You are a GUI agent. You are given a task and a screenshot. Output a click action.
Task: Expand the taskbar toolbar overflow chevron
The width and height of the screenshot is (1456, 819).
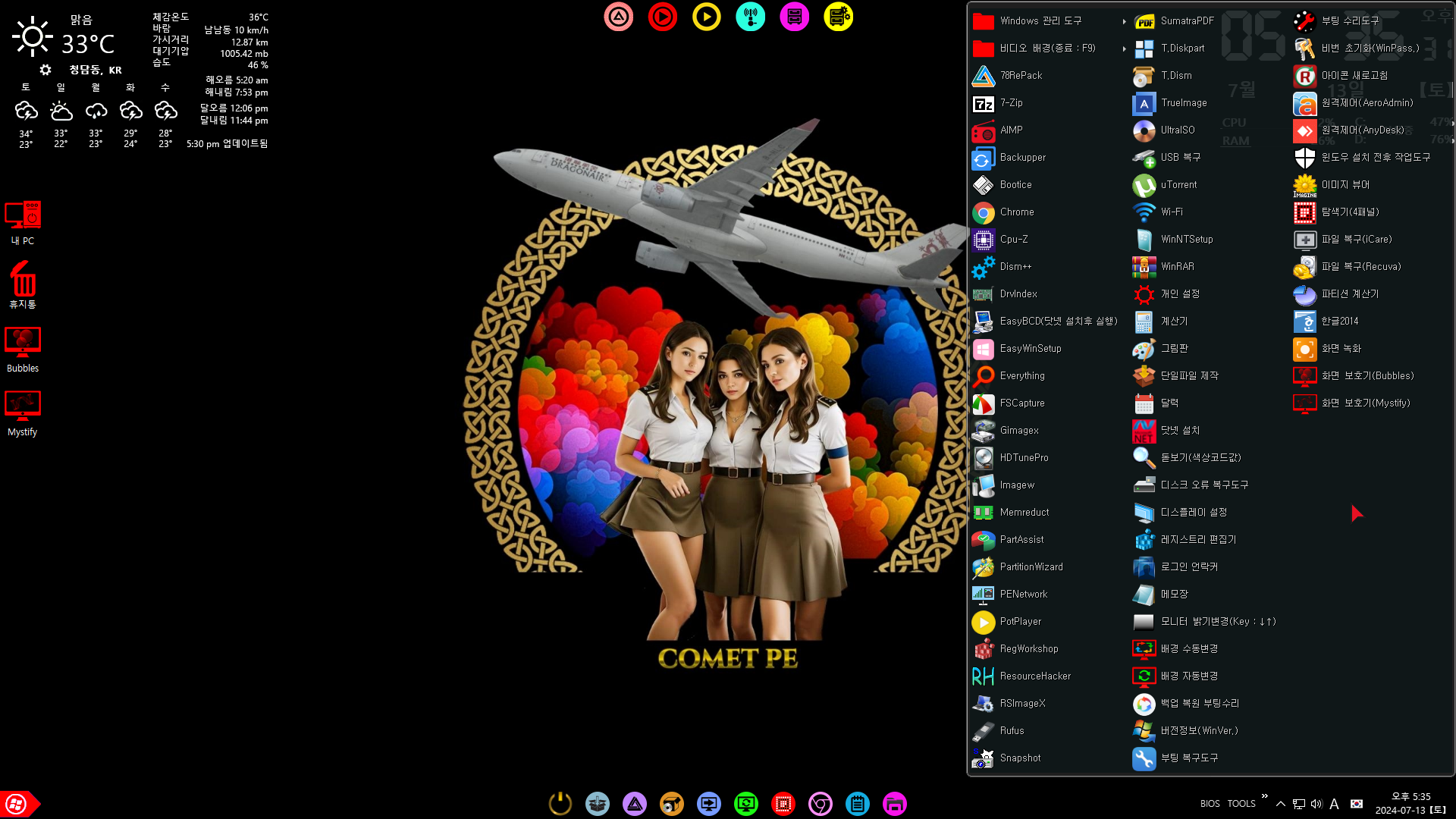(1265, 796)
